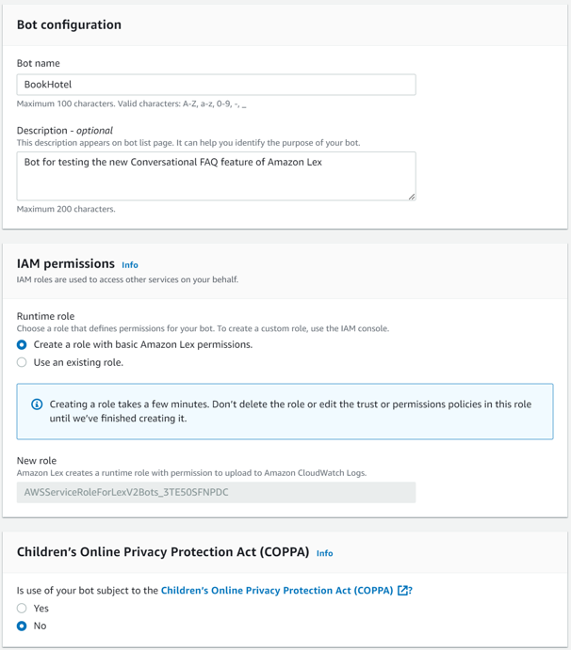
Task: Click the info circle icon in alert
Action: click(x=37, y=404)
